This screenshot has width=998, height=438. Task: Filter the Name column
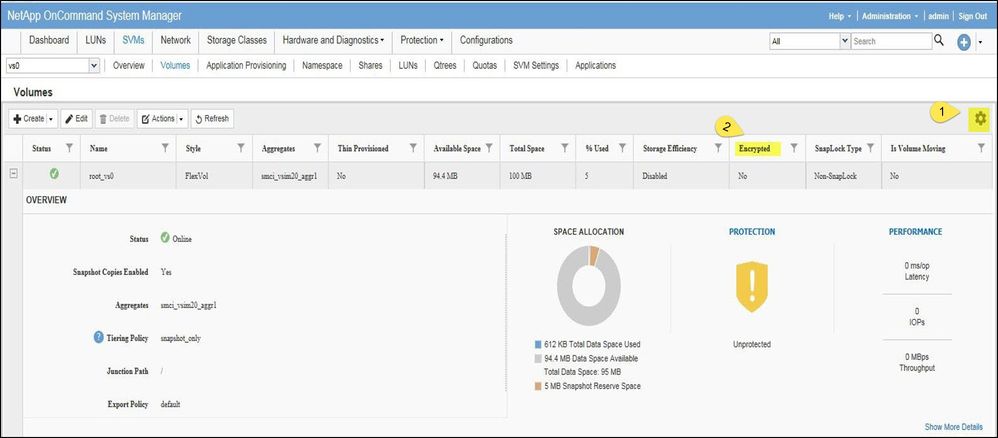(x=165, y=148)
